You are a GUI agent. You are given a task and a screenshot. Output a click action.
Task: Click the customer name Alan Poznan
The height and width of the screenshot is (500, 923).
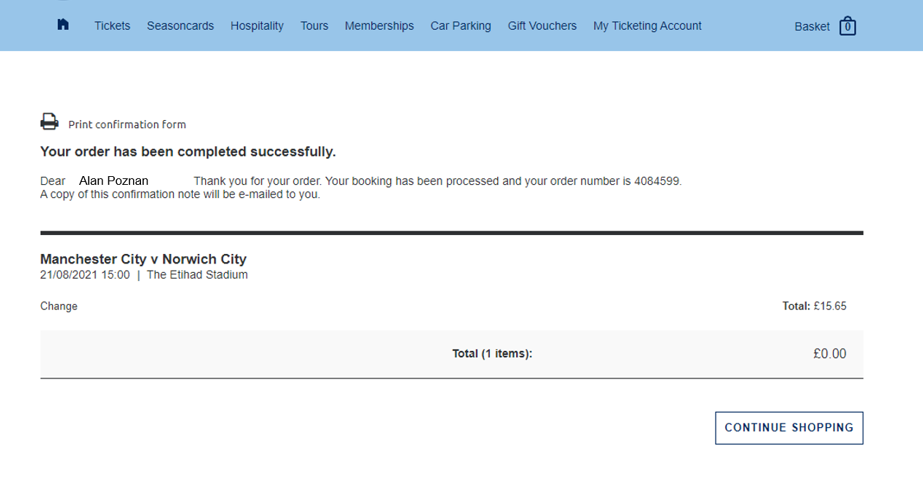[x=114, y=181]
